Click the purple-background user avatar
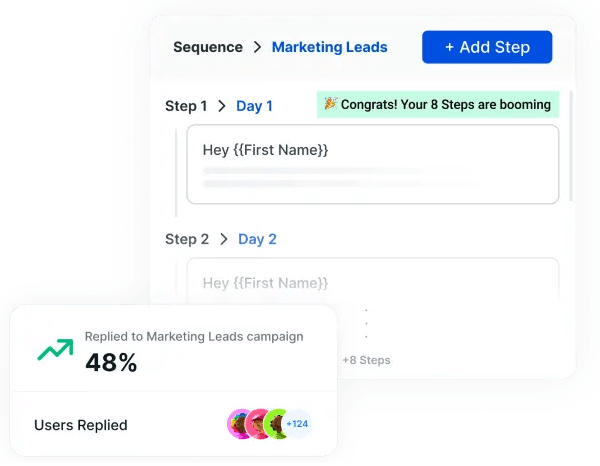The image size is (600, 466). coord(240,424)
